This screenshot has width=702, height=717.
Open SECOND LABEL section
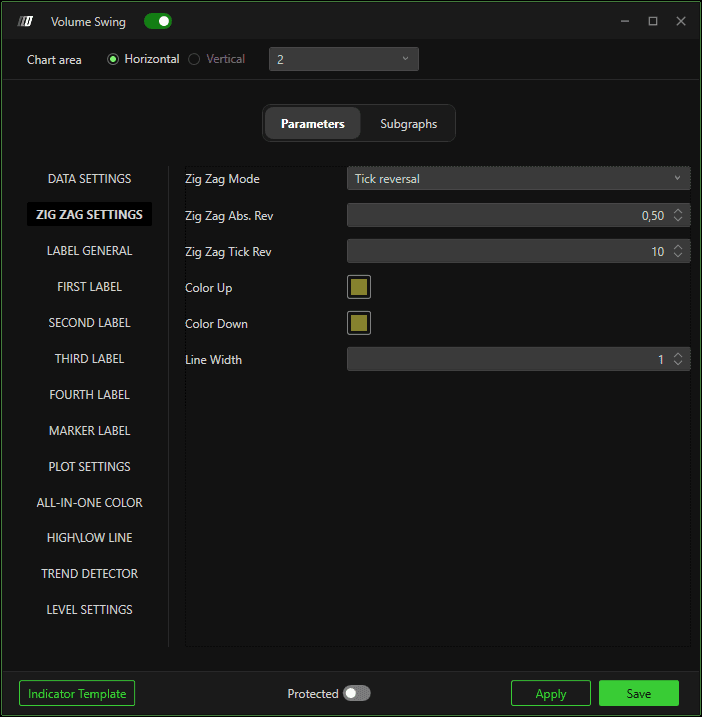90,323
